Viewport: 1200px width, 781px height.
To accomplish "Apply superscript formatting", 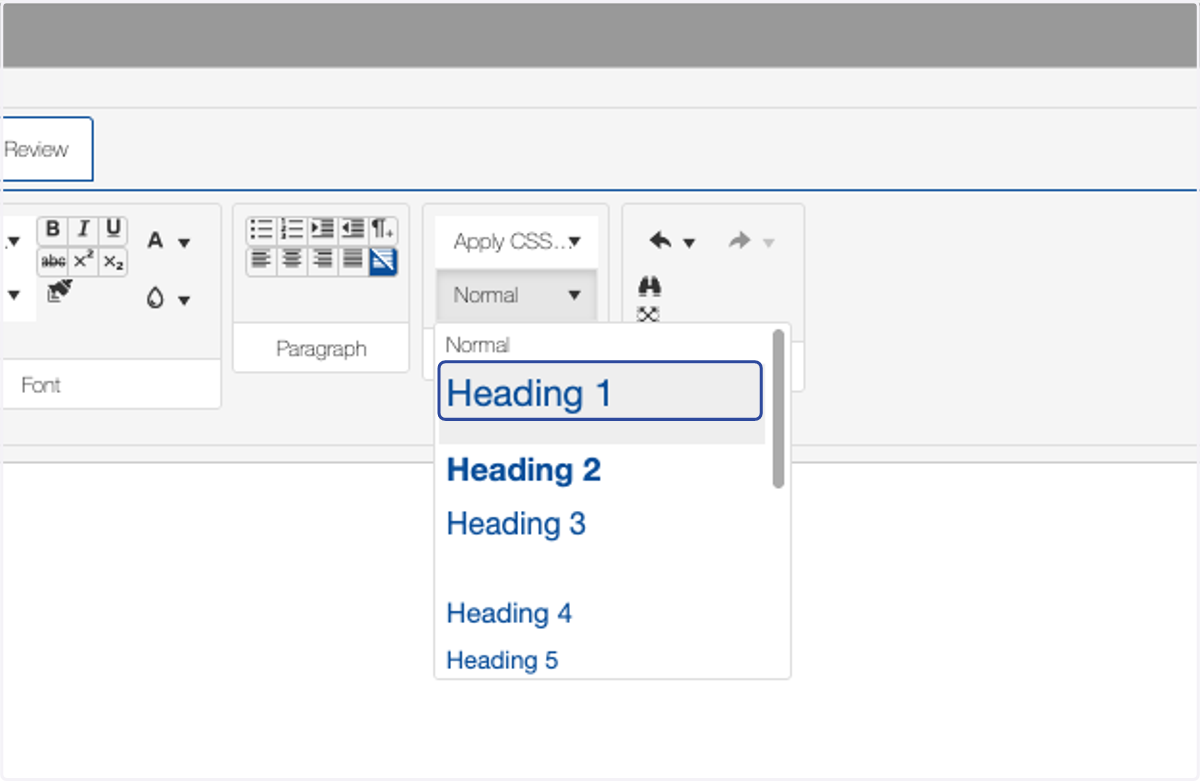I will [x=84, y=262].
